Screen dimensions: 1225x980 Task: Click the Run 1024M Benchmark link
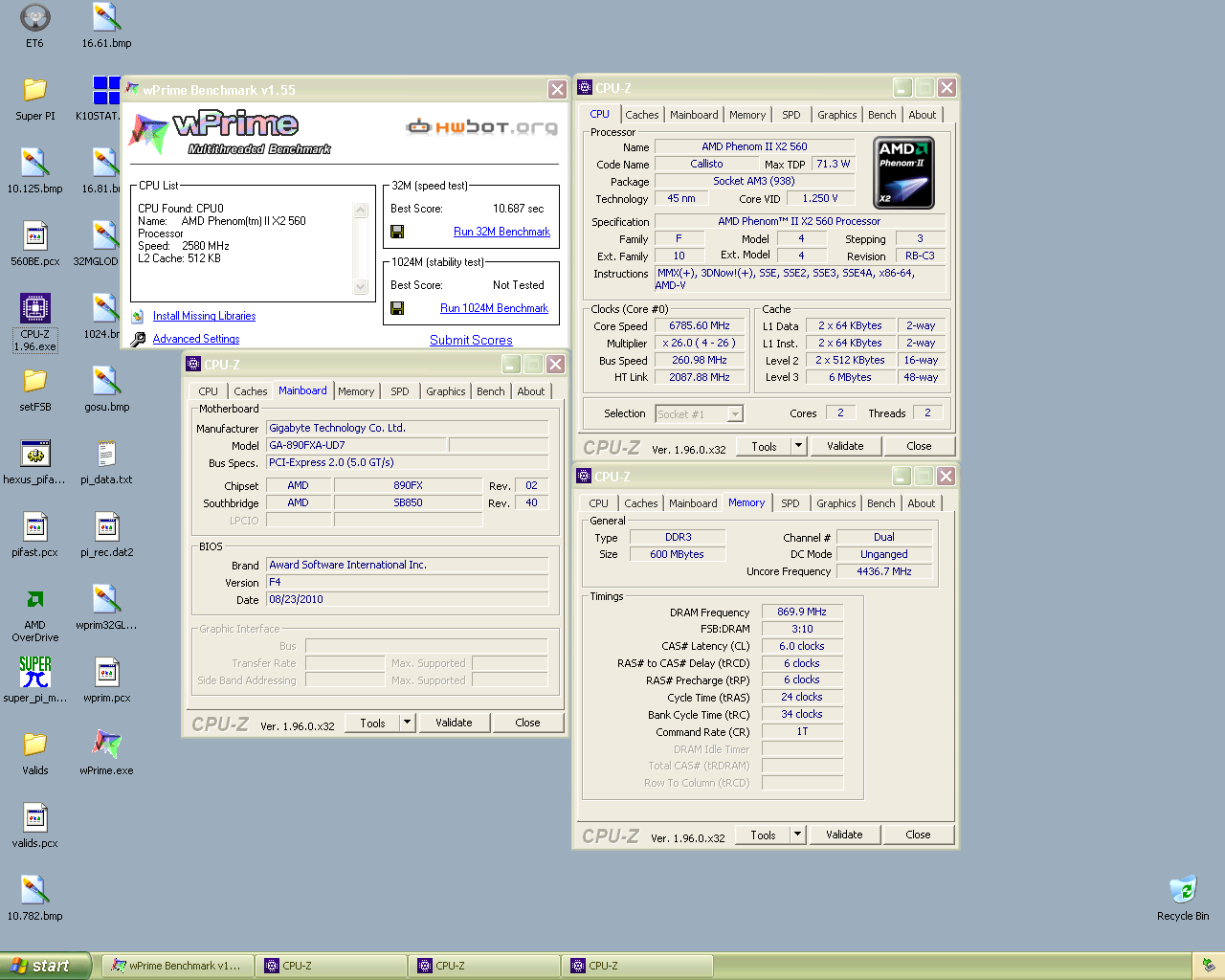(494, 308)
